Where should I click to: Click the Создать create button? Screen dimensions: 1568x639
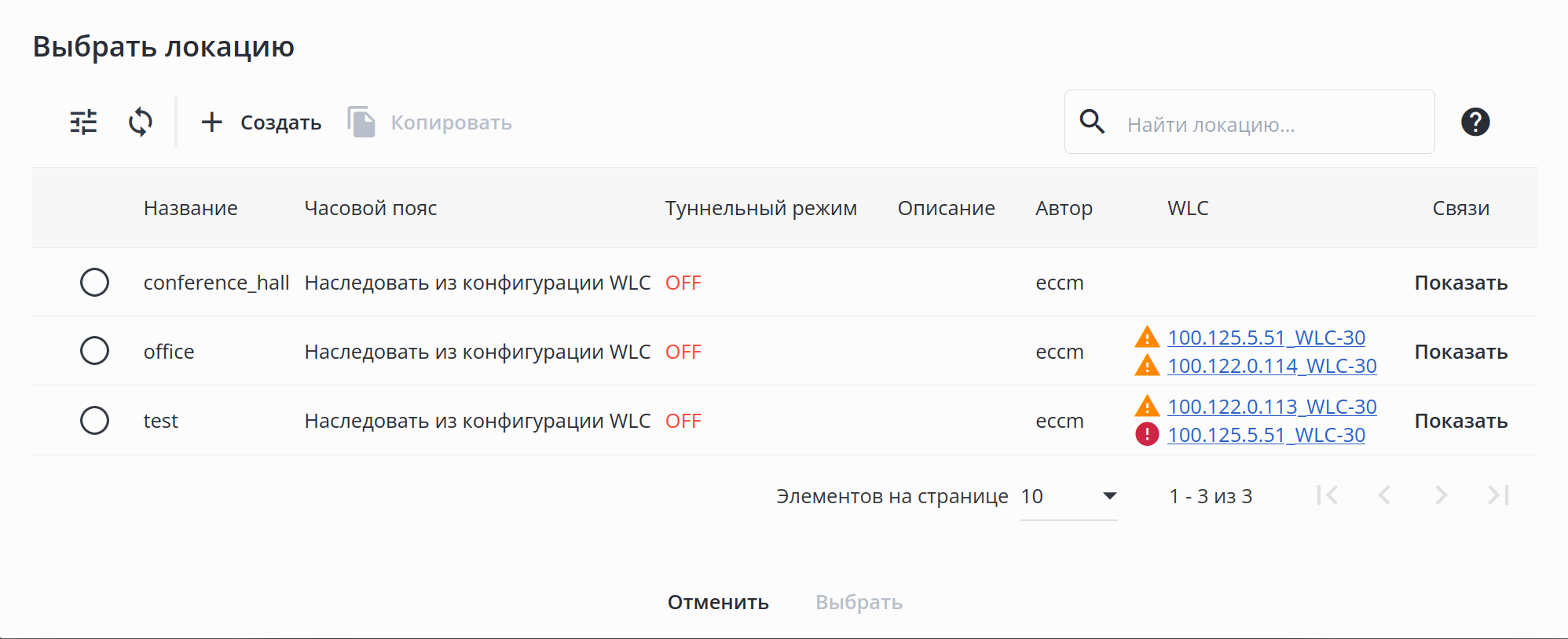262,122
